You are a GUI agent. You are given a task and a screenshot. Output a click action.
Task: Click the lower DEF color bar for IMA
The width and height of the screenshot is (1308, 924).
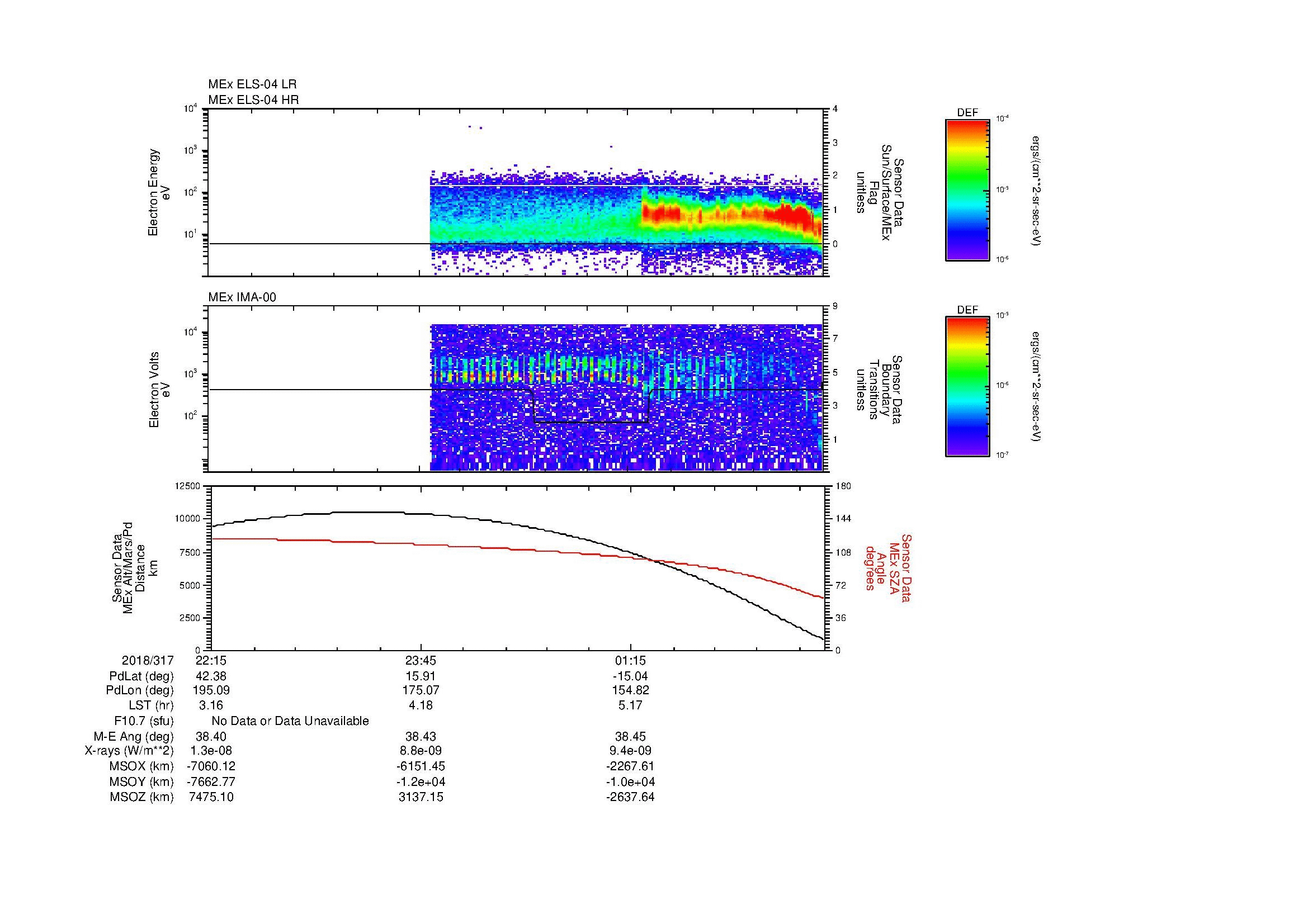967,387
